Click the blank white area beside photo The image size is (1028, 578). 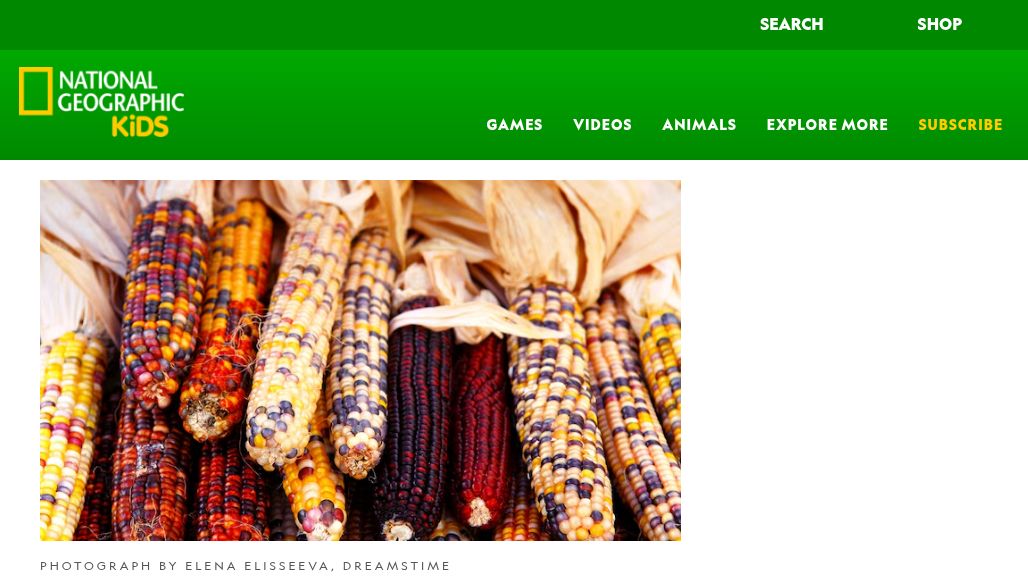852,360
